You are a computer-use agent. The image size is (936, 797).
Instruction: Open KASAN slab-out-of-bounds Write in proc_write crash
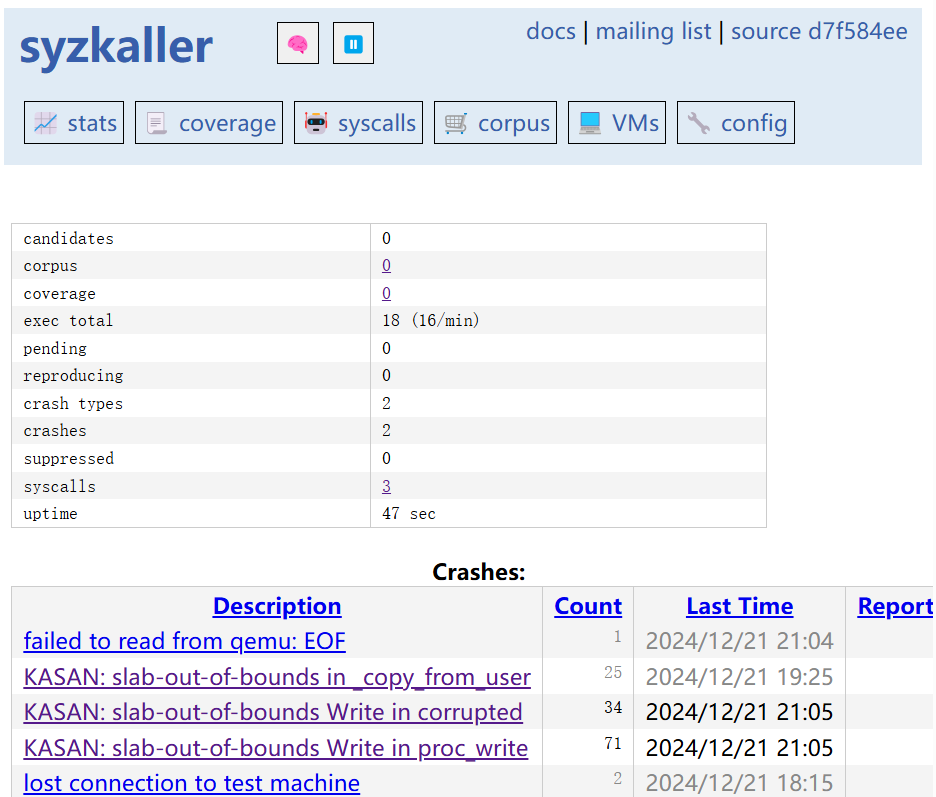click(276, 748)
